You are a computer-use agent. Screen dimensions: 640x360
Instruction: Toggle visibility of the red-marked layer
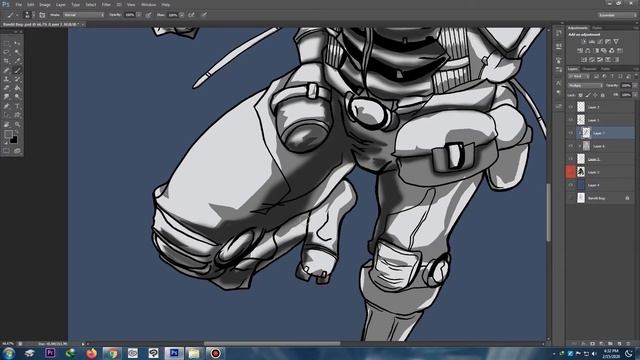click(571, 172)
